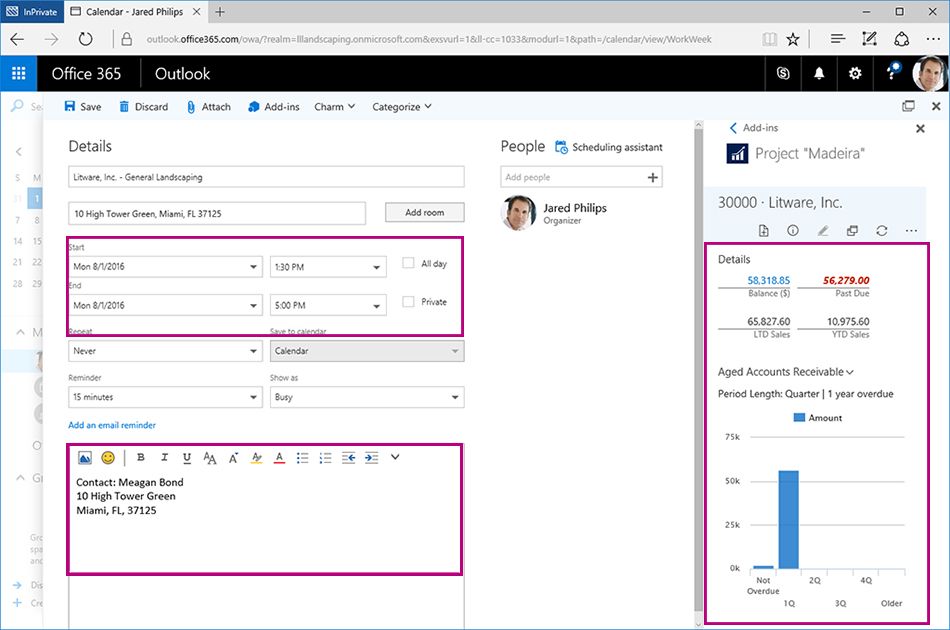Decrease paragraph indent
The image size is (950, 630).
(348, 458)
